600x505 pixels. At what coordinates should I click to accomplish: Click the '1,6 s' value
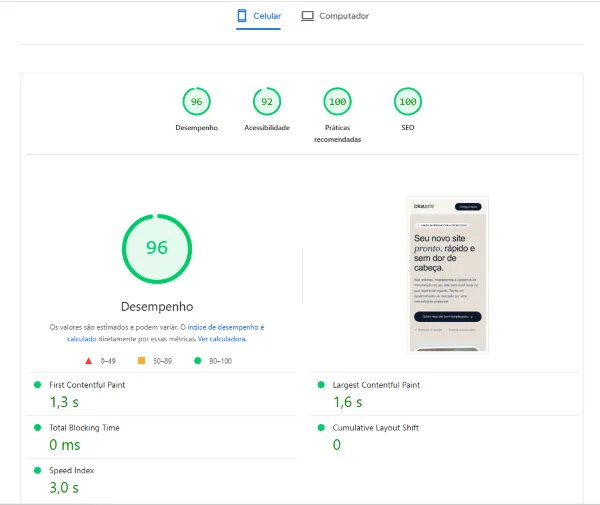click(x=347, y=402)
